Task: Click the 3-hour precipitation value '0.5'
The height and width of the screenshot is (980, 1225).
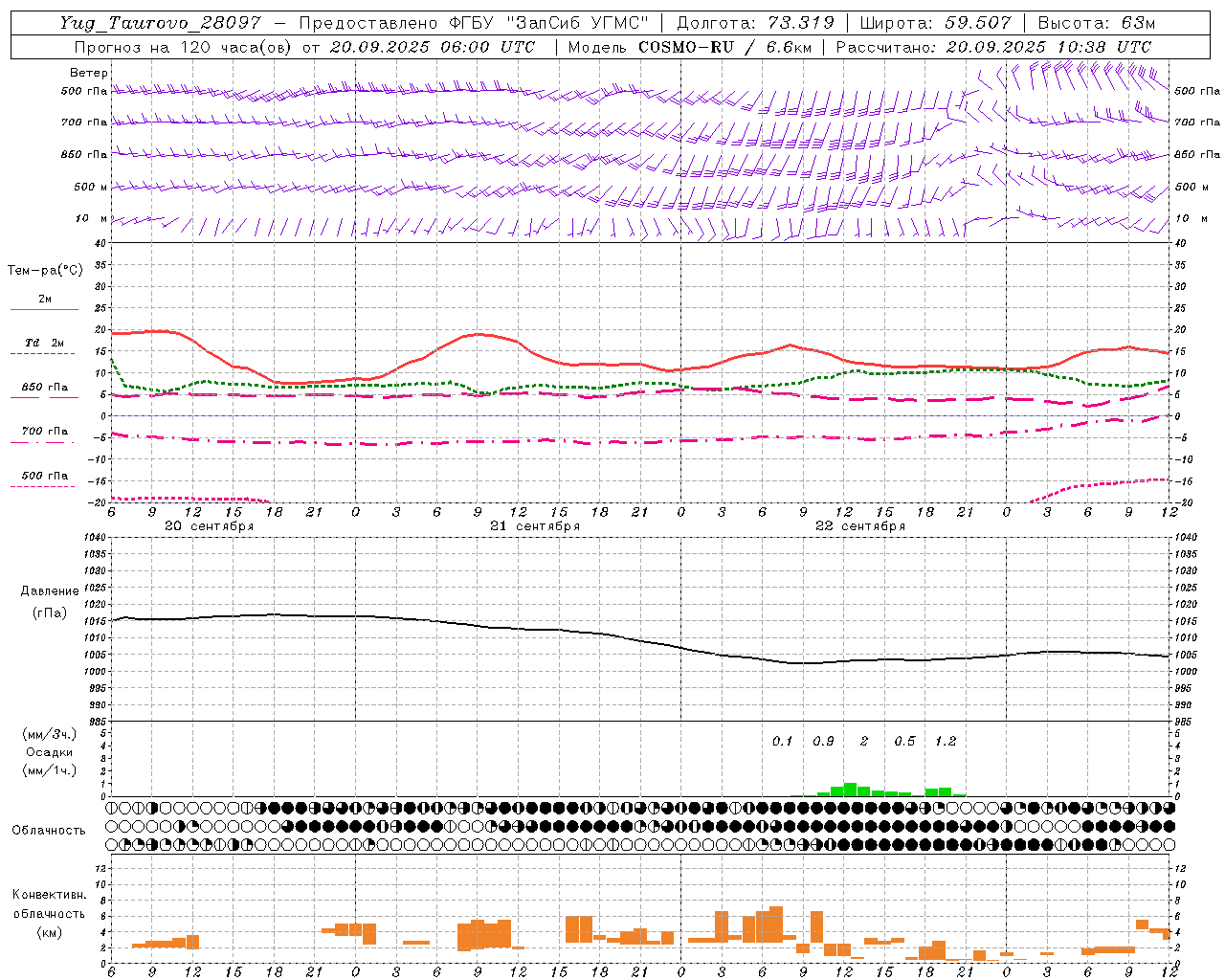Action: 904,742
